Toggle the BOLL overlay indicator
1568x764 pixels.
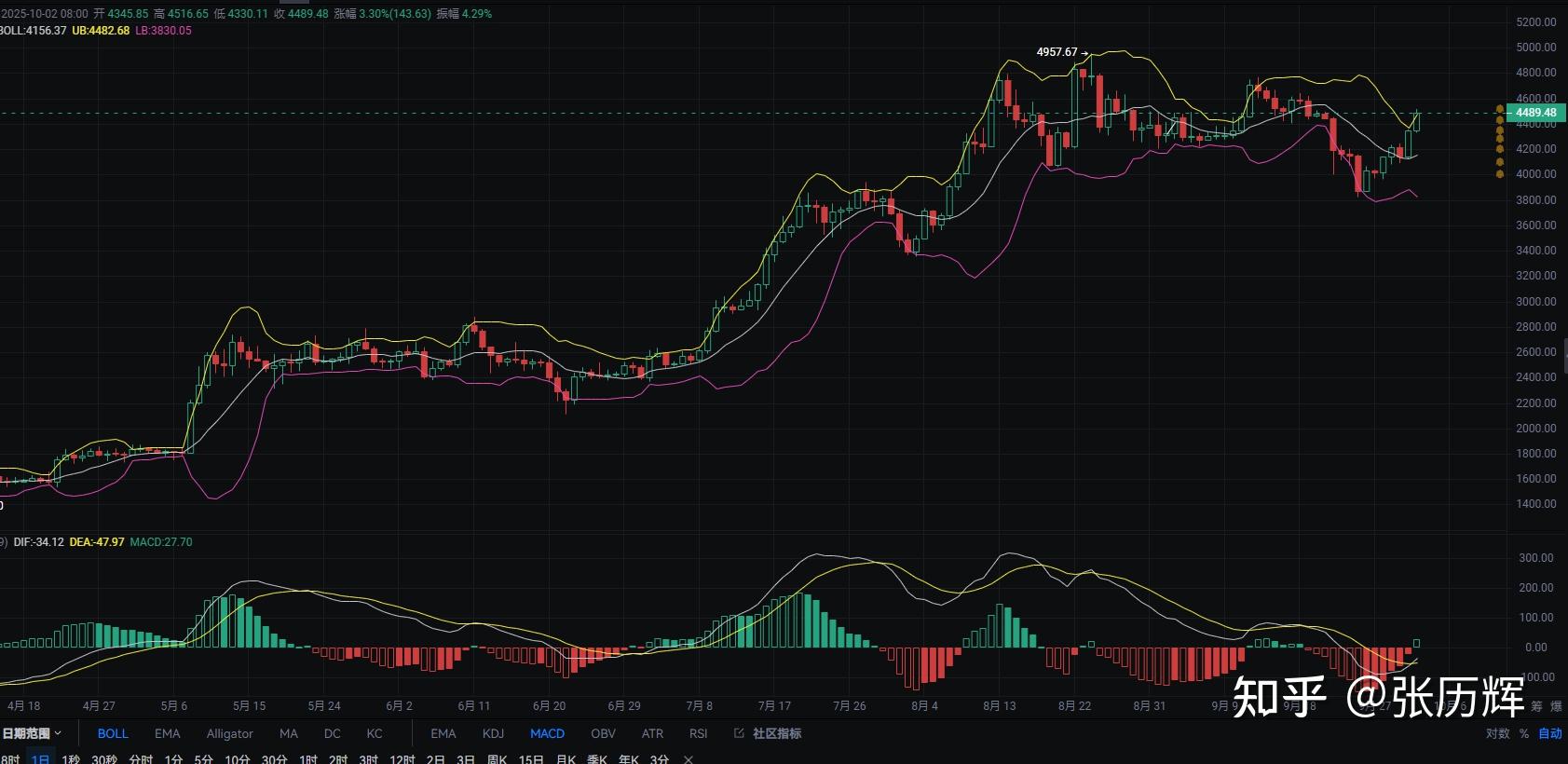(x=113, y=733)
